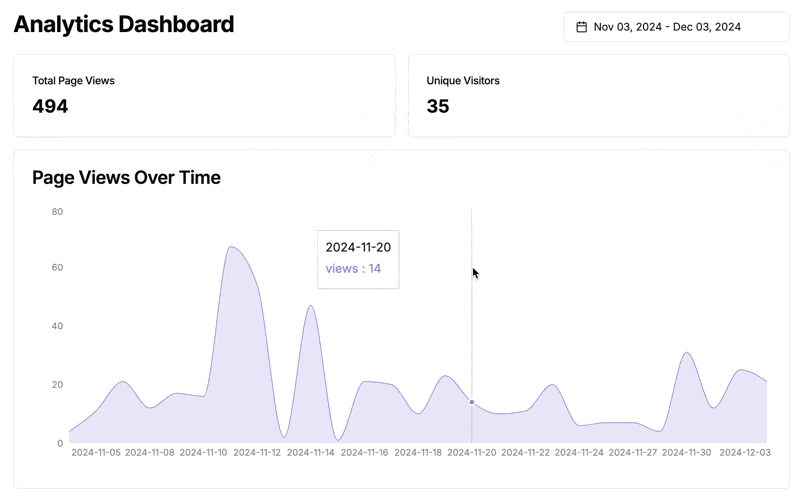Image resolution: width=800 pixels, height=498 pixels.
Task: Click the 80 y-axis tick label
Action: 57,212
